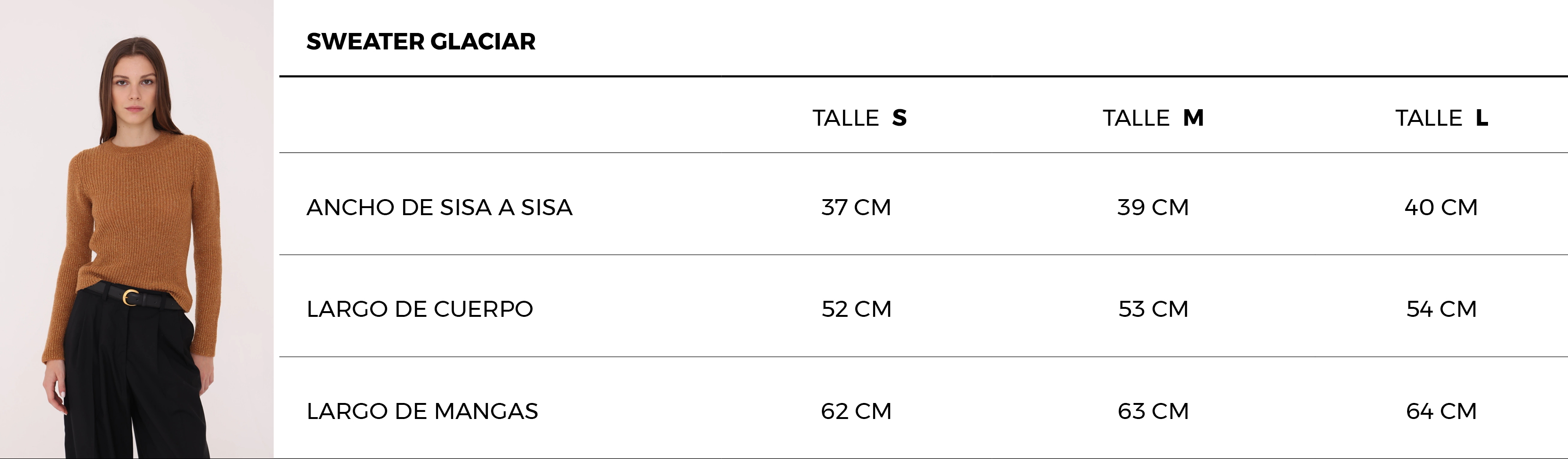Viewport: 1568px width, 459px height.
Task: Click the 39 CM cell
Action: [x=1153, y=207]
